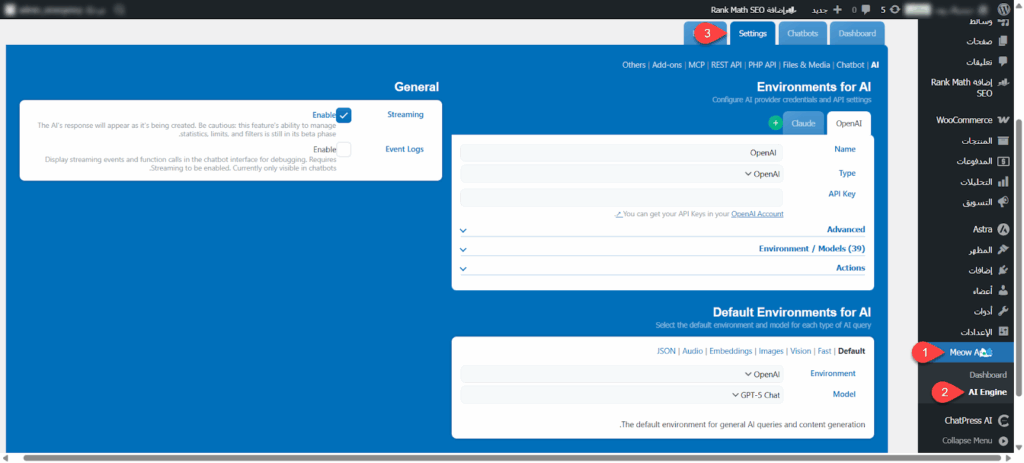Click the plus icon for new content
1024x463 pixels.
837,10
